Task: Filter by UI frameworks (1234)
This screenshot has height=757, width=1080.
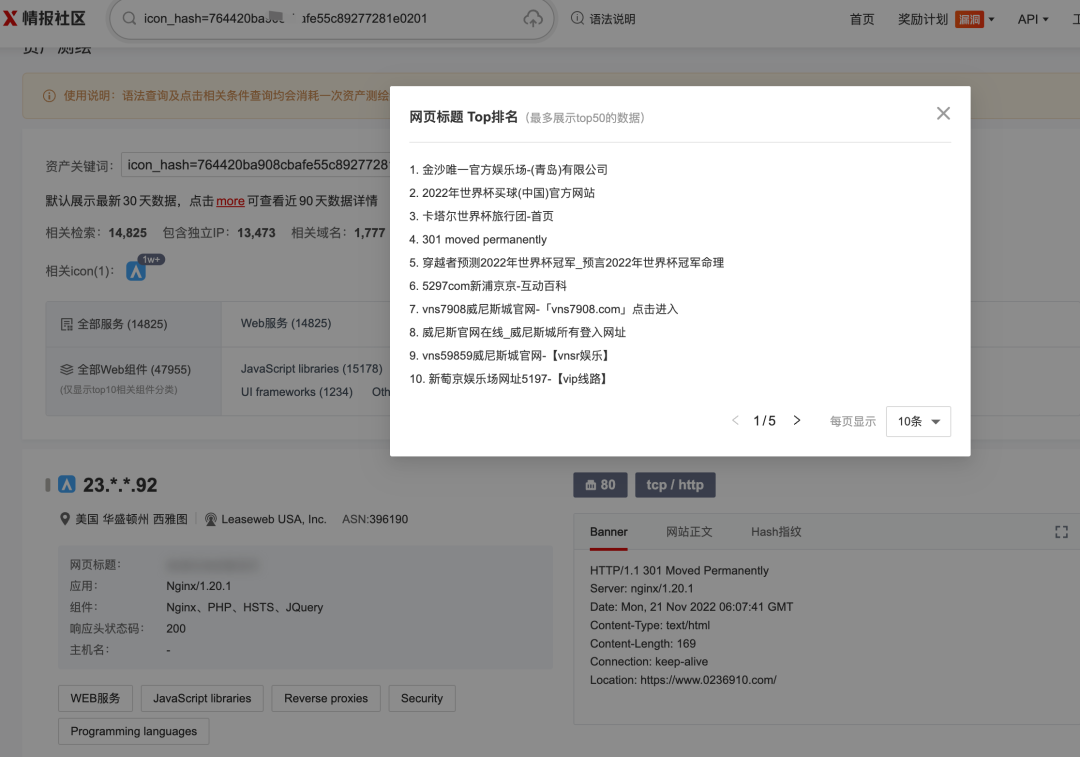Action: [x=296, y=392]
